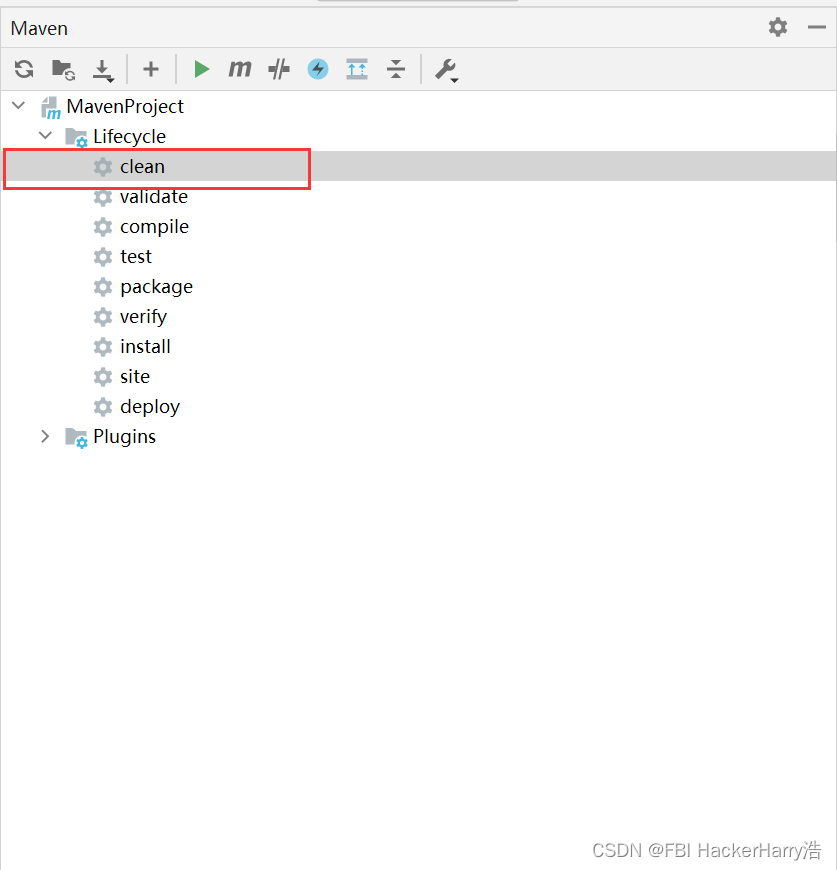837x870 pixels.
Task: Download sources and documentation icon
Action: coord(103,70)
